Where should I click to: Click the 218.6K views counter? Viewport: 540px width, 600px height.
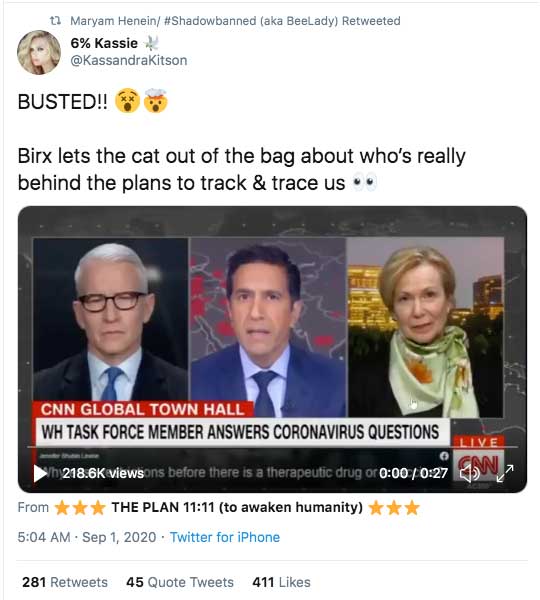click(103, 474)
